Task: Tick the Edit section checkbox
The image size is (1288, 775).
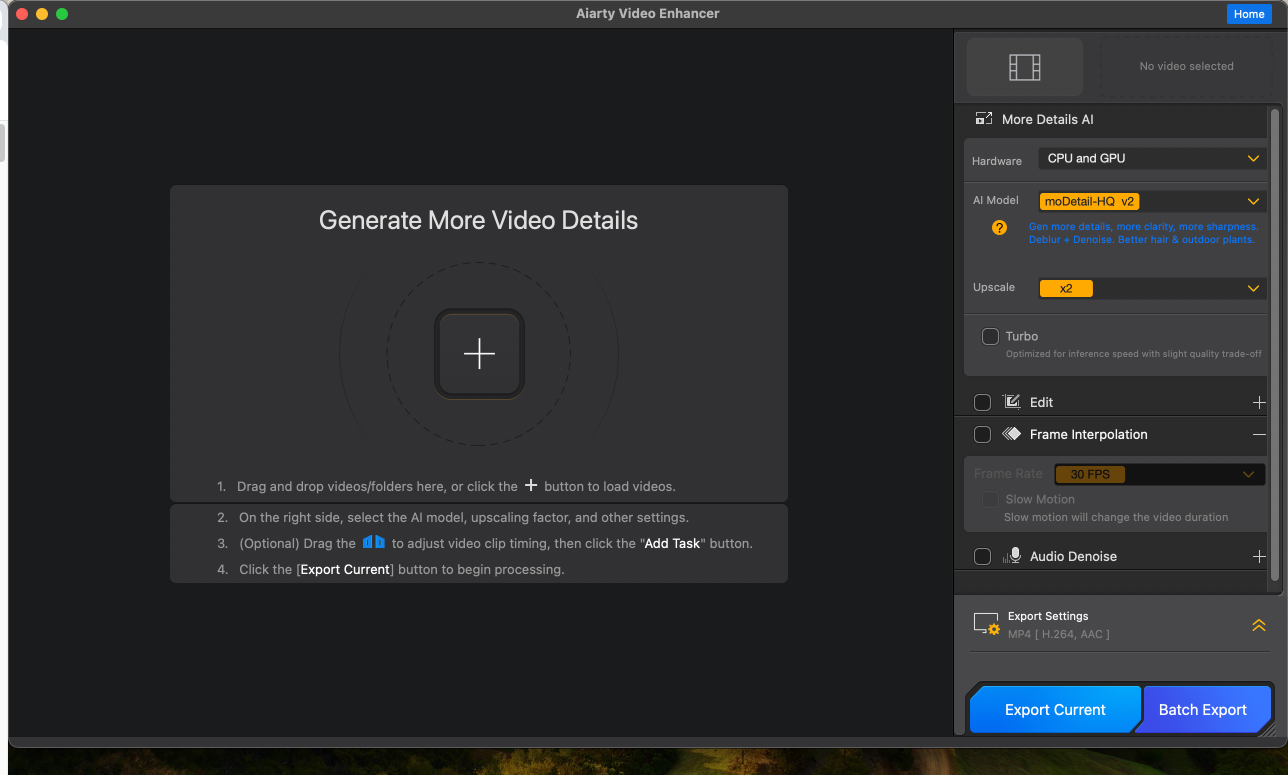Action: pos(982,402)
